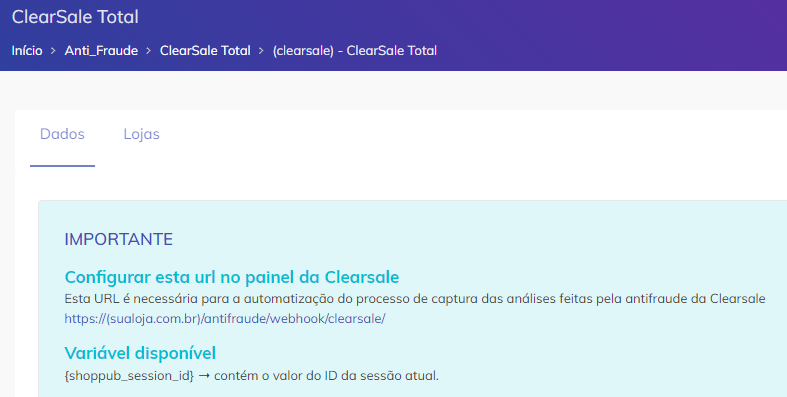The width and height of the screenshot is (787, 397).
Task: Click the chevron right after Anti_Fraude
Action: 149,51
